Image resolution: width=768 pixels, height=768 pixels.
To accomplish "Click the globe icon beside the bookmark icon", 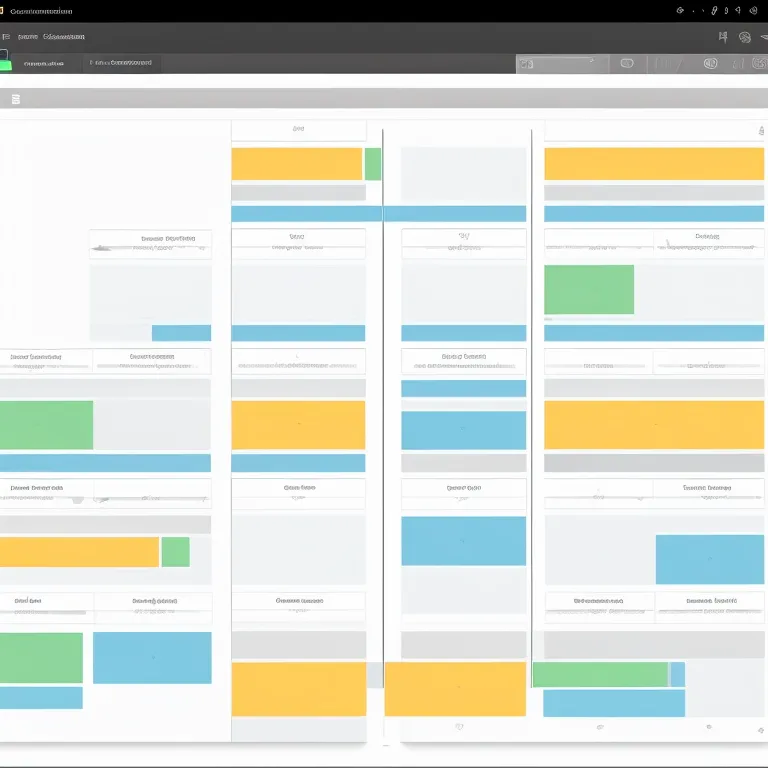I will coord(745,38).
